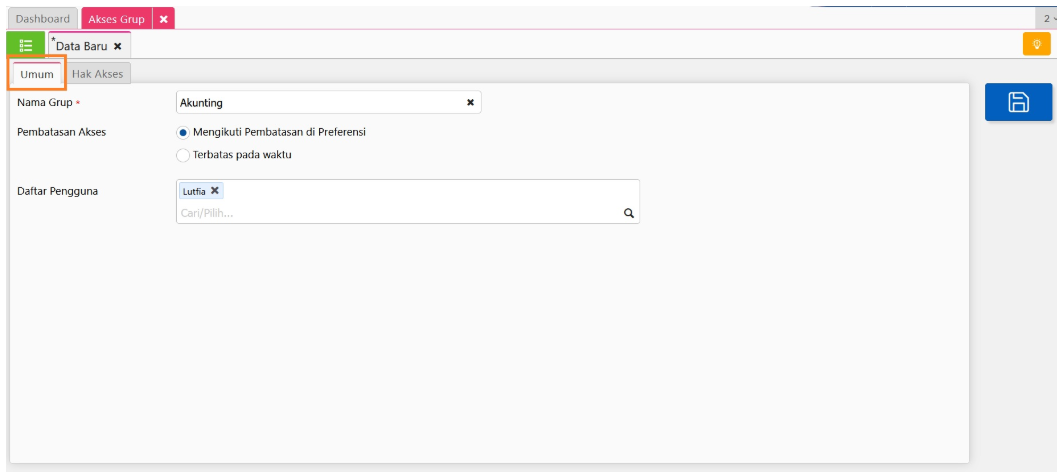Image resolution: width=1063 pixels, height=474 pixels.
Task: Switch to the Hak Akses tab
Action: (97, 74)
